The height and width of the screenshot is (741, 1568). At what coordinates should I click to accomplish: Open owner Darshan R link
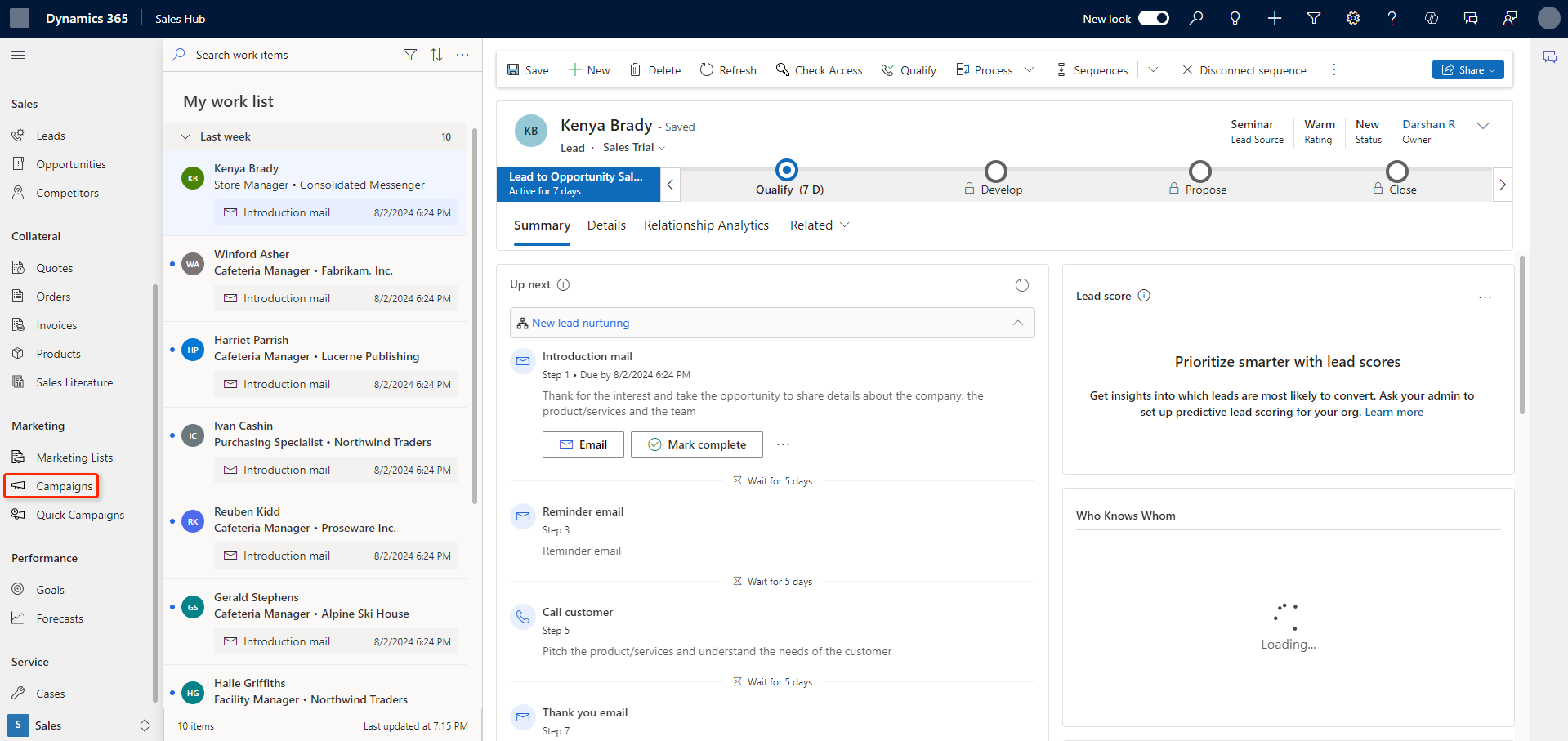click(1428, 124)
